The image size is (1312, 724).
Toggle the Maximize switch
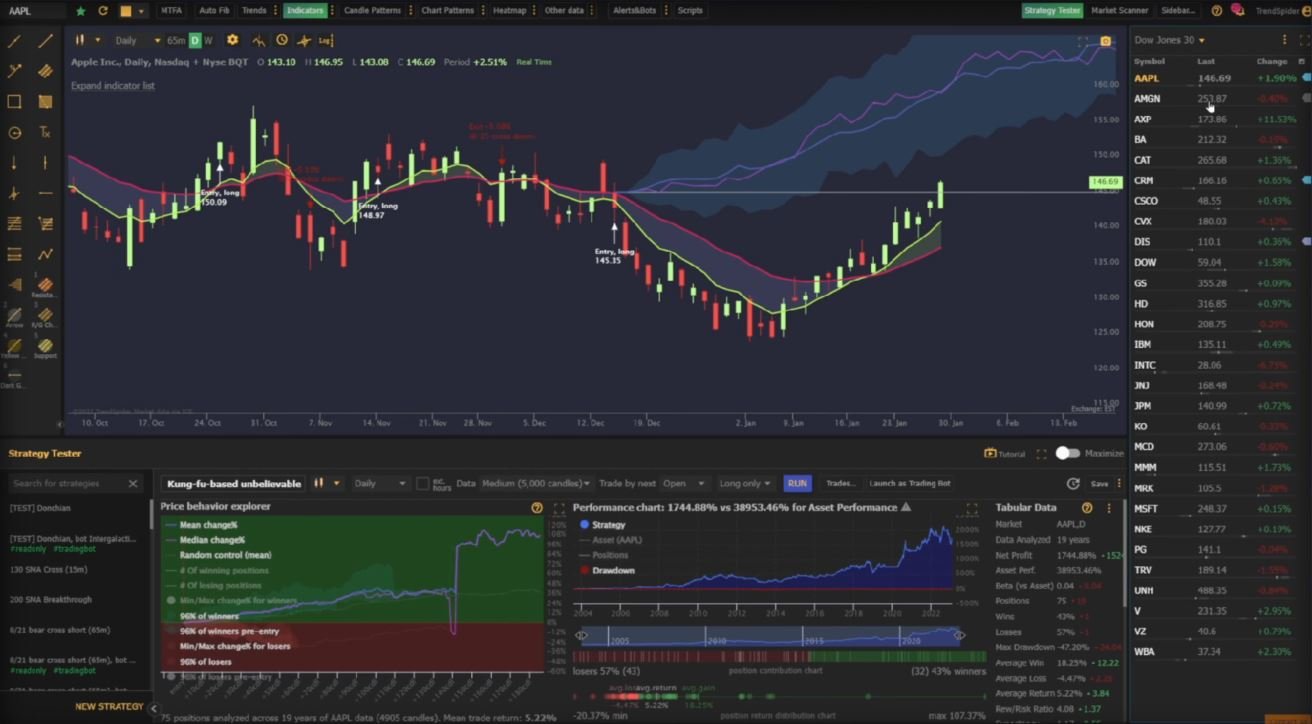1067,453
